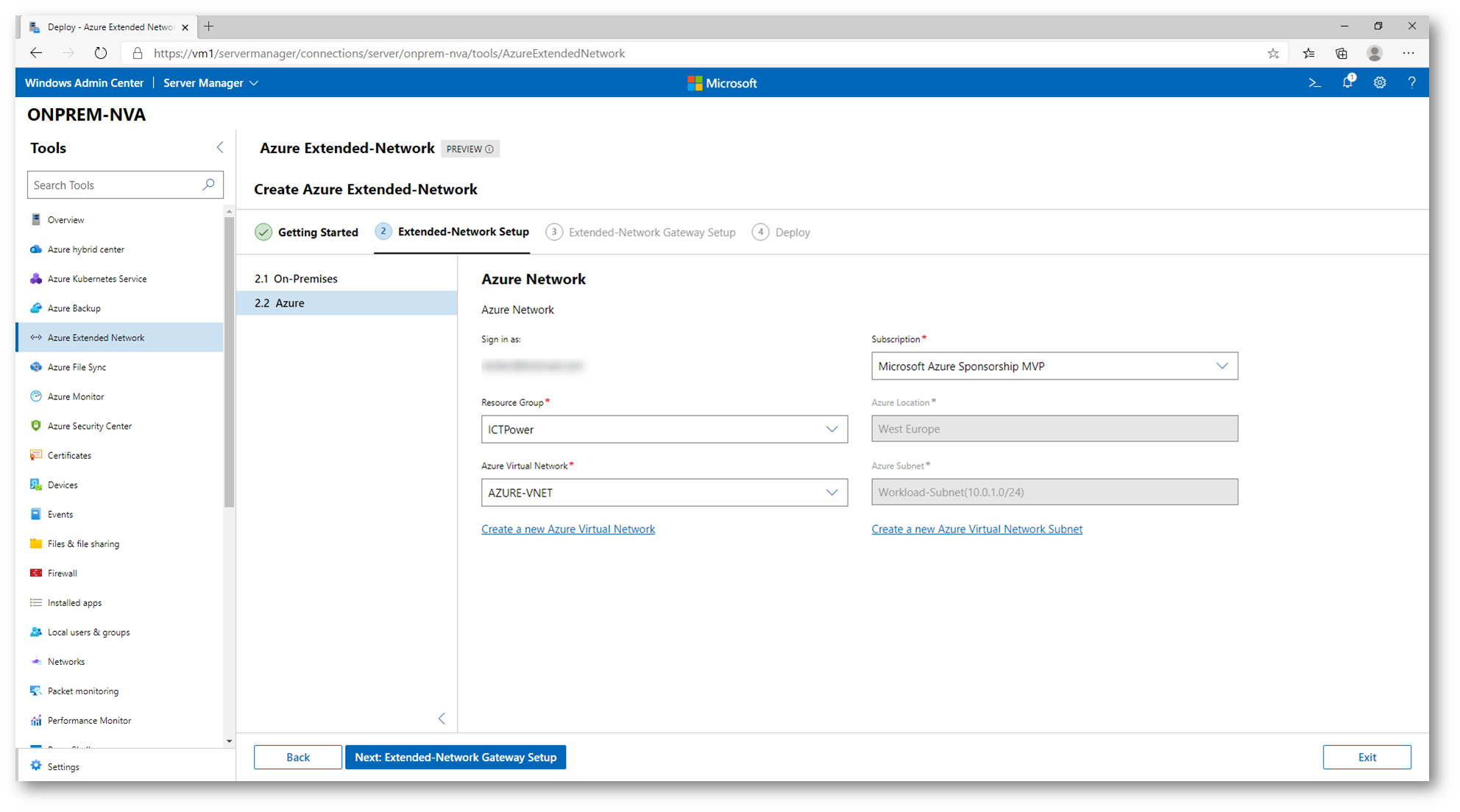1460x812 pixels.
Task: Open the Azure Virtual Network dropdown
Action: (665, 493)
